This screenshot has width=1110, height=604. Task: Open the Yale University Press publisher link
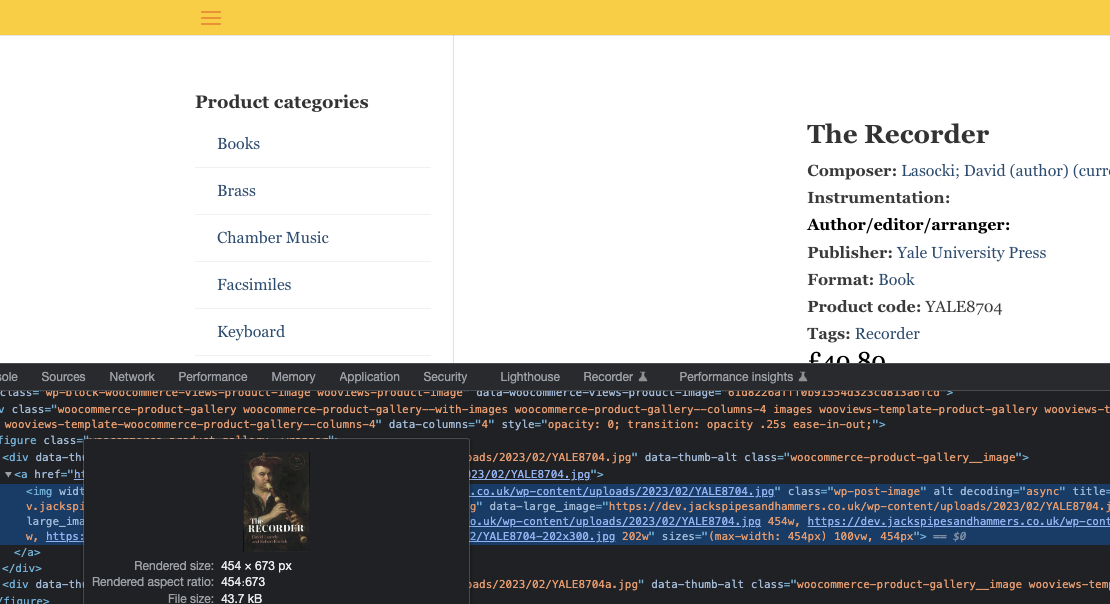(x=971, y=253)
